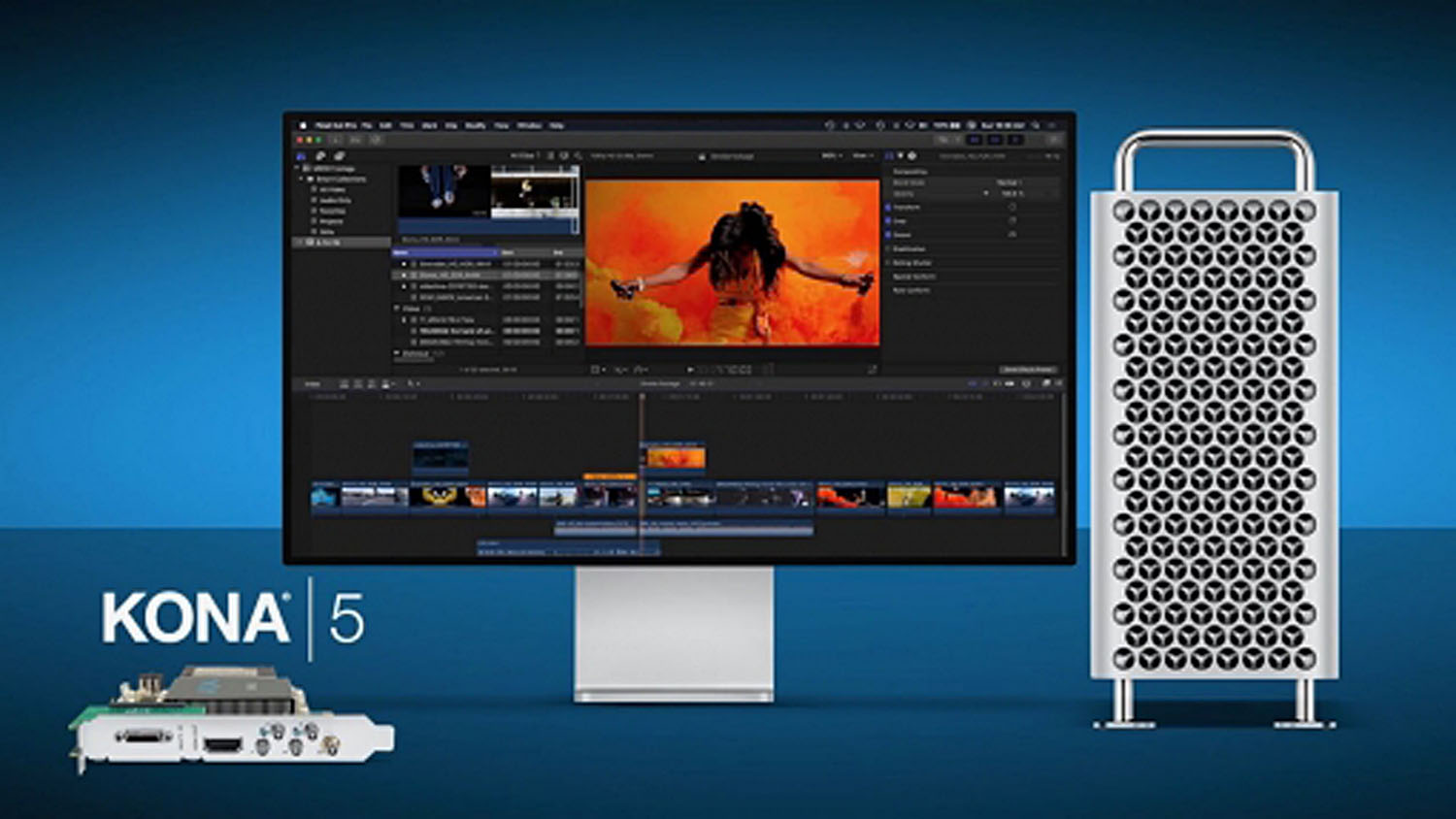The width and height of the screenshot is (1456, 819).
Task: Collapse the library disclosure triangle
Action: 298,168
